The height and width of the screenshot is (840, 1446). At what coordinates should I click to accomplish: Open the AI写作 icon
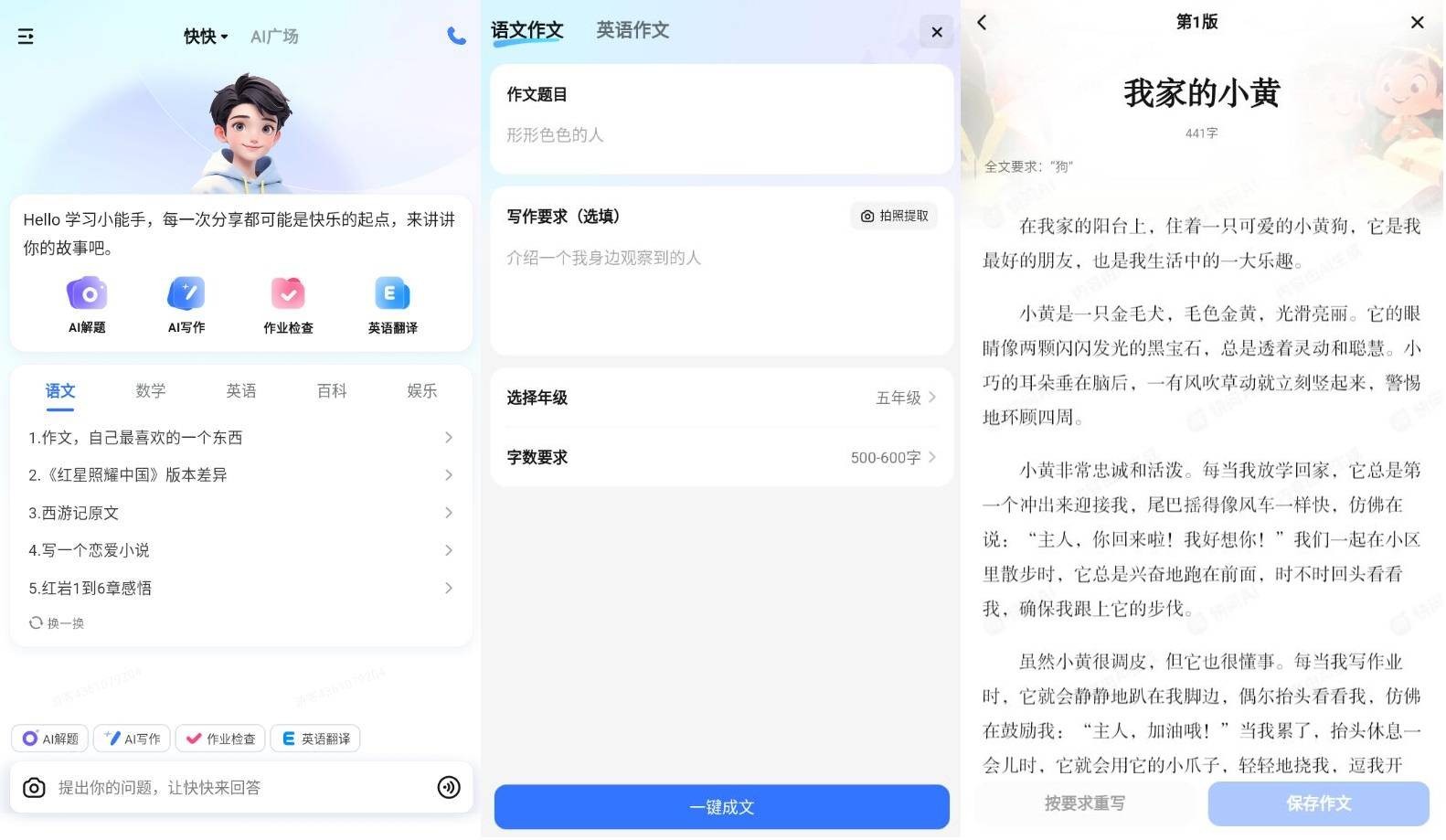(x=186, y=294)
